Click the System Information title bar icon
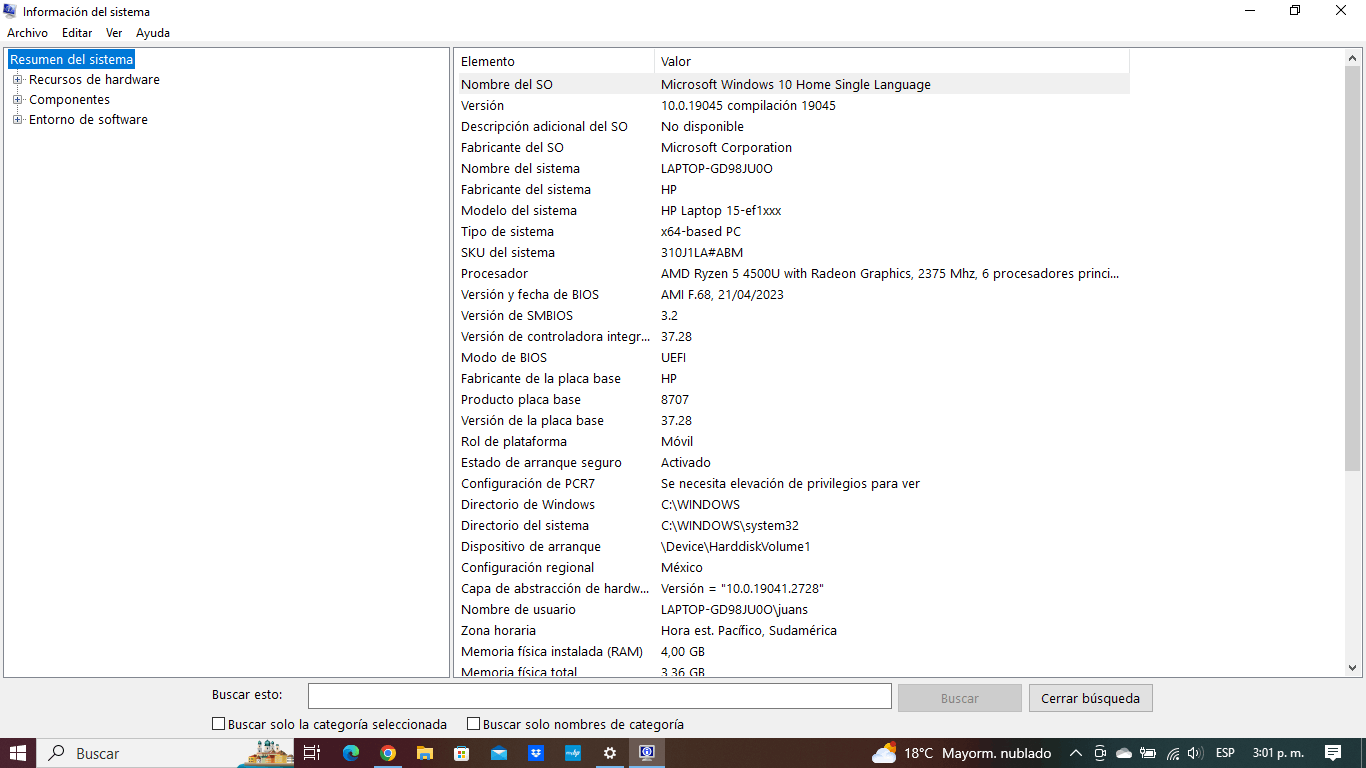 coord(10,11)
